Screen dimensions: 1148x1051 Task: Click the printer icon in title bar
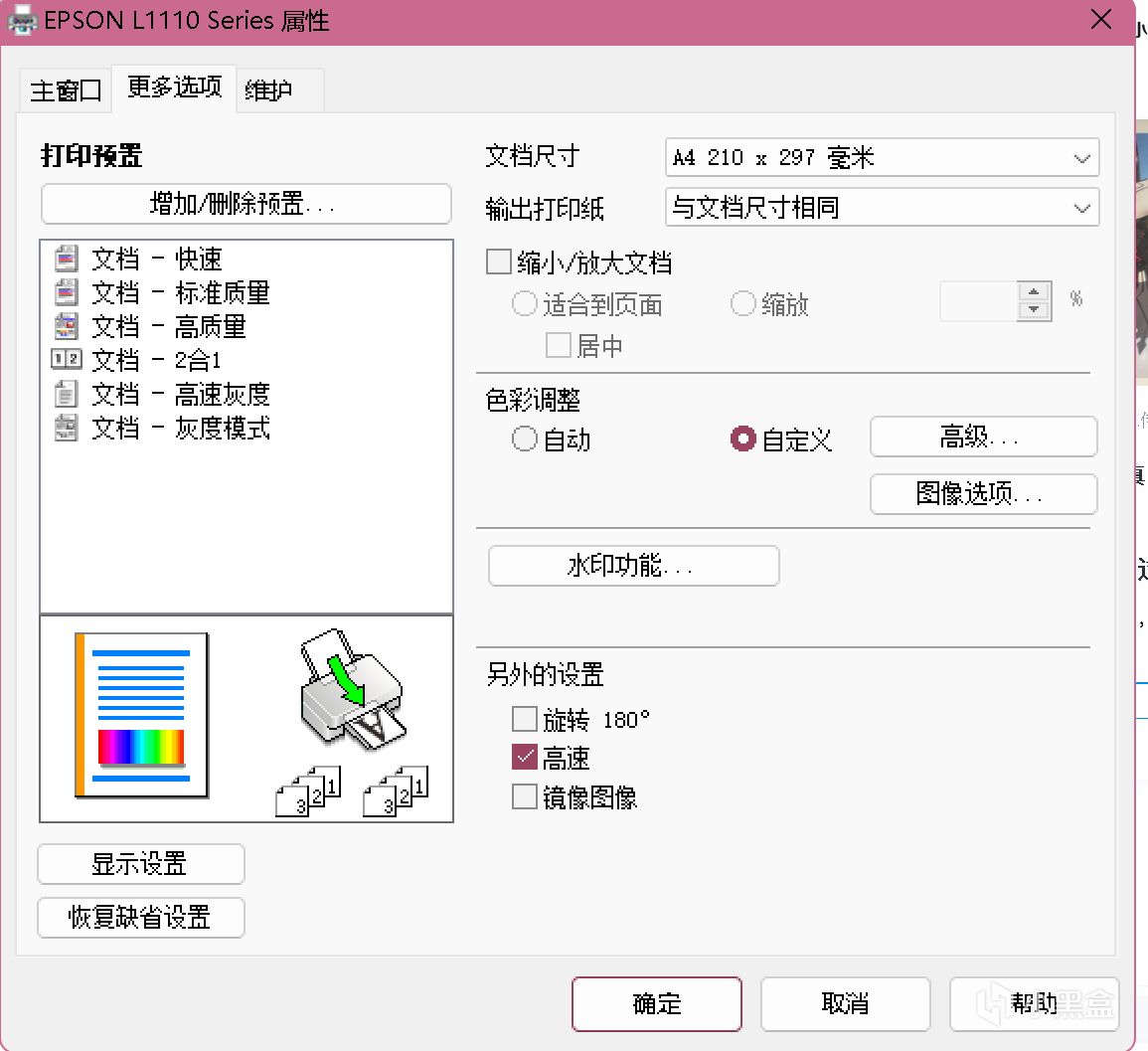click(22, 20)
